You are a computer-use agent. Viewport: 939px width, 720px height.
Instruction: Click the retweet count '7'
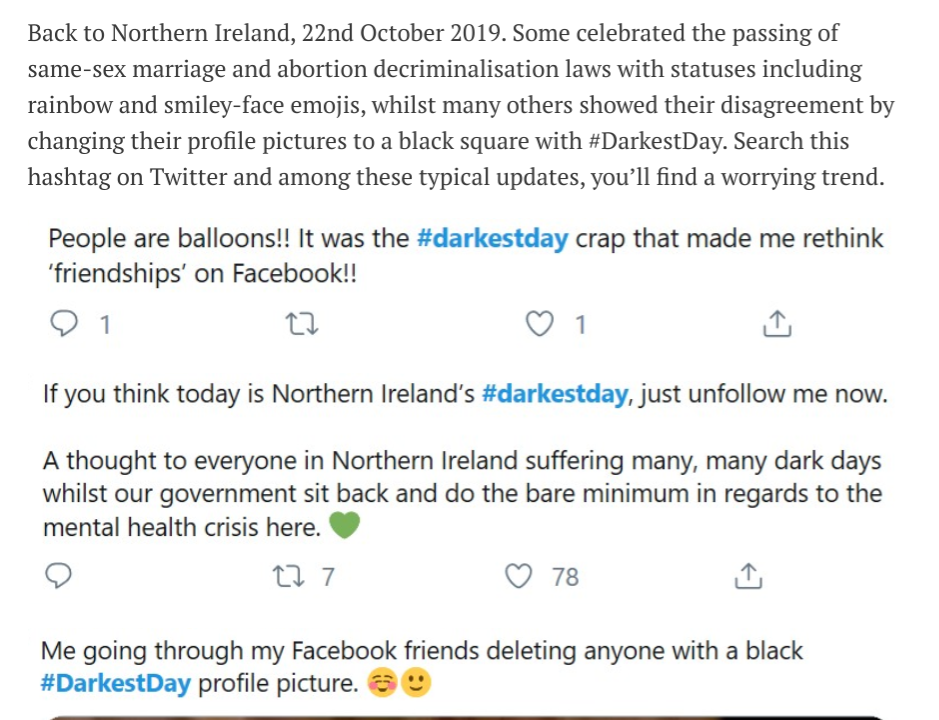pyautogui.click(x=327, y=577)
